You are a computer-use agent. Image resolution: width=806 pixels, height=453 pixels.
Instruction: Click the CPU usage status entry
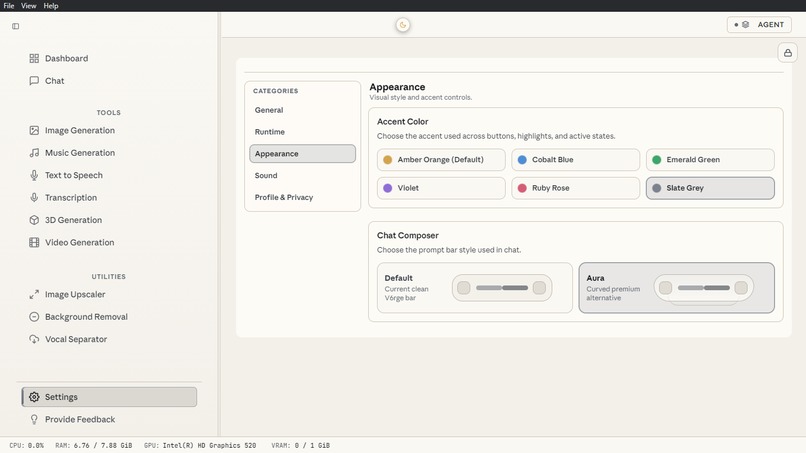[x=27, y=446]
